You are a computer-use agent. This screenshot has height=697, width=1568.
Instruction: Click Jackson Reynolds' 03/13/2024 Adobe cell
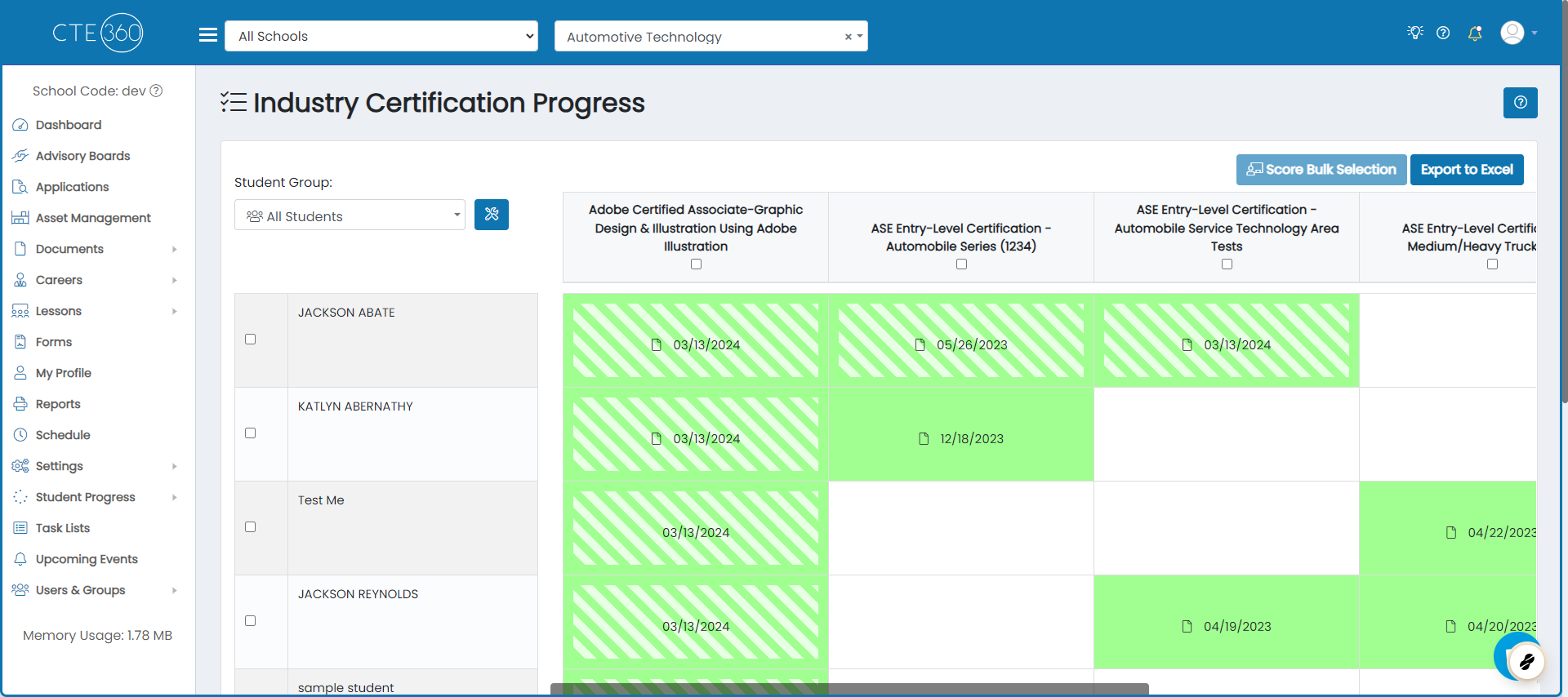point(696,622)
